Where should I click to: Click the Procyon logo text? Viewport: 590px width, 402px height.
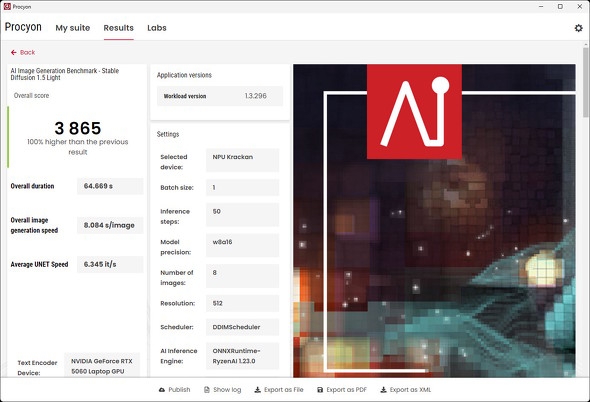point(23,27)
